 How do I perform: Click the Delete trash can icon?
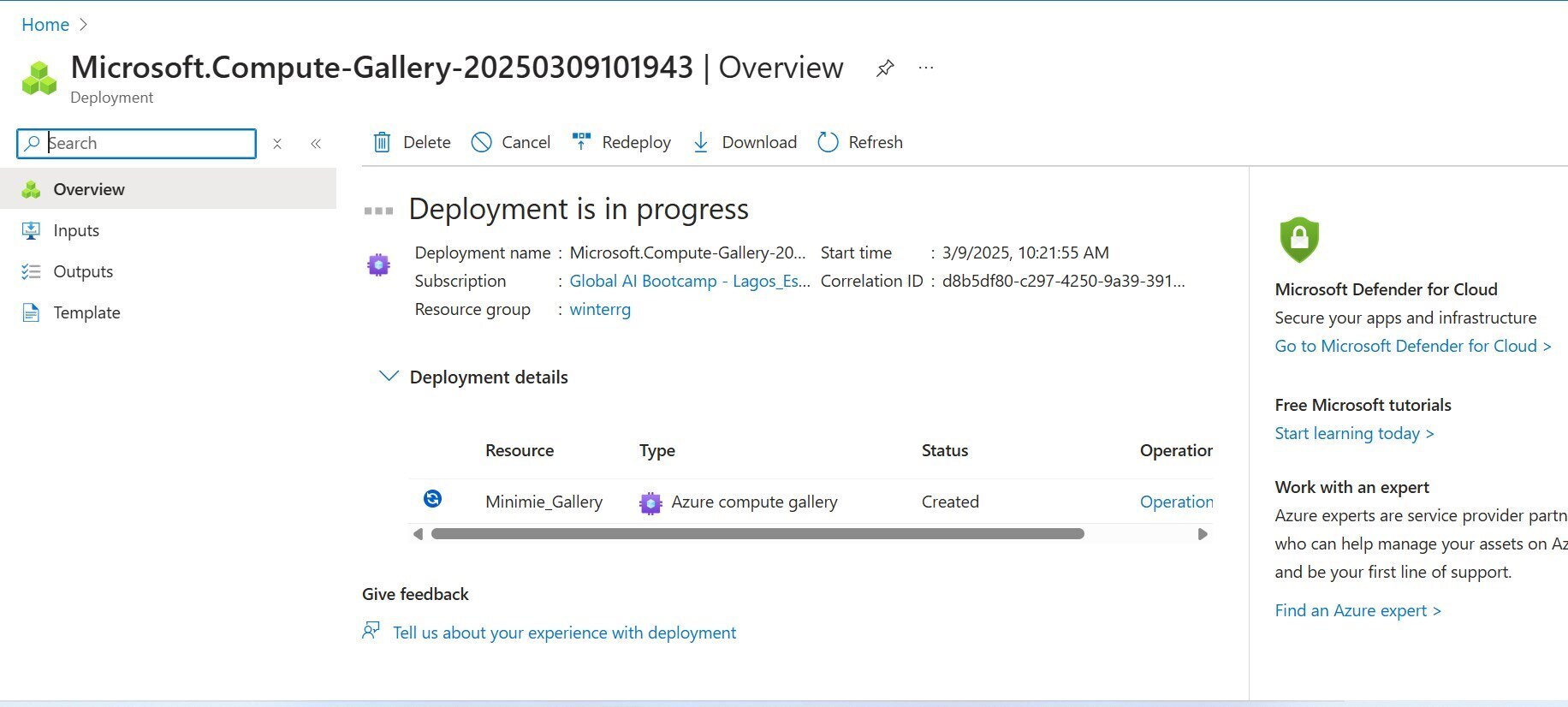click(x=382, y=142)
